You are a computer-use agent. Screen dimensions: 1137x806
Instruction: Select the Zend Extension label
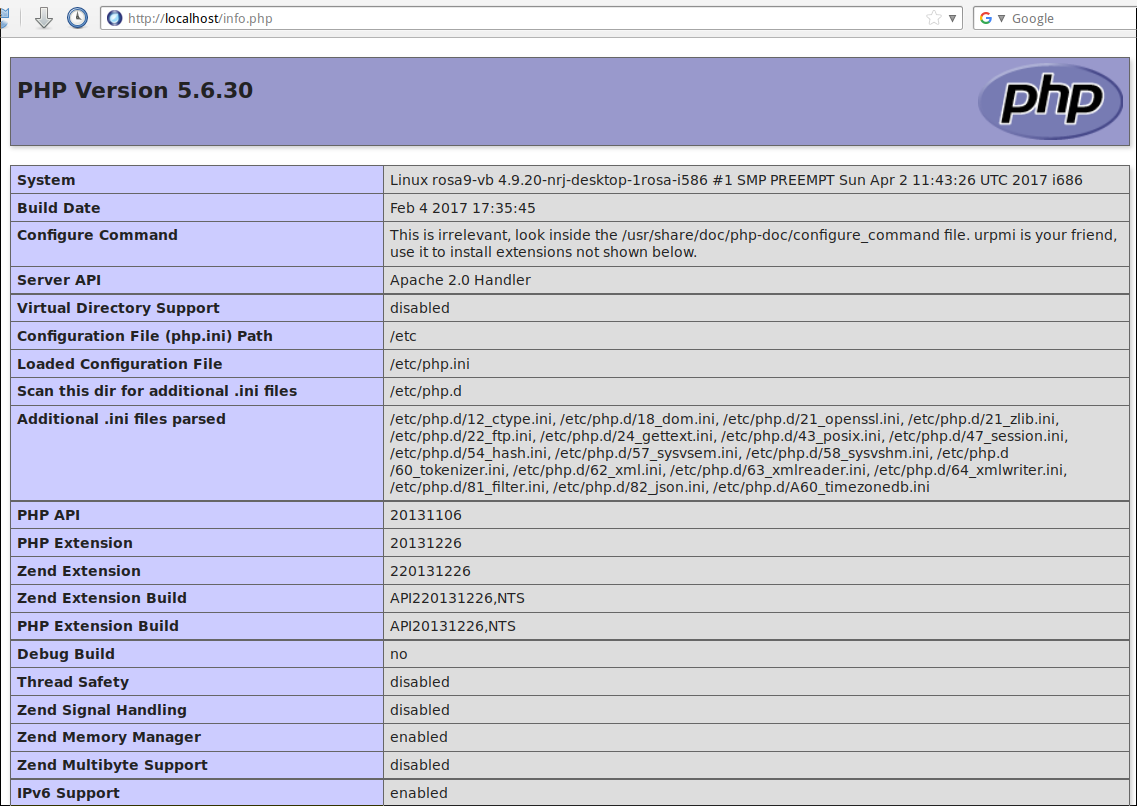[x=79, y=571]
